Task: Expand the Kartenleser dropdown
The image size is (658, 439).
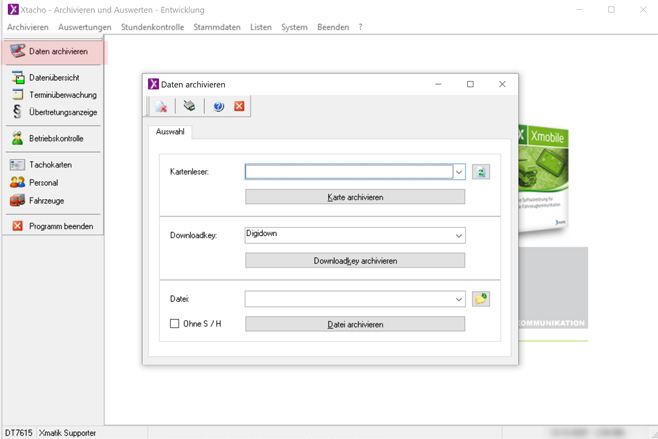Action: pyautogui.click(x=459, y=172)
